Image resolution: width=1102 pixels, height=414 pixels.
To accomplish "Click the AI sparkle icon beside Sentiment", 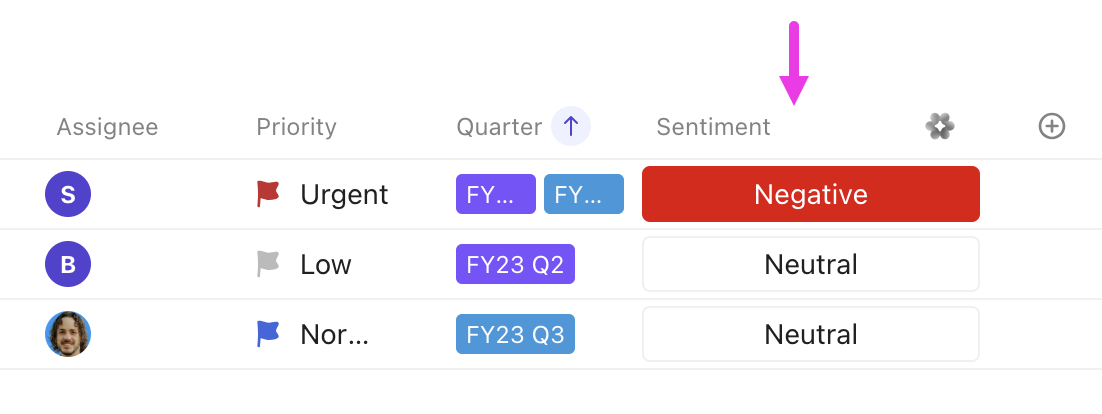I will pyautogui.click(x=939, y=126).
